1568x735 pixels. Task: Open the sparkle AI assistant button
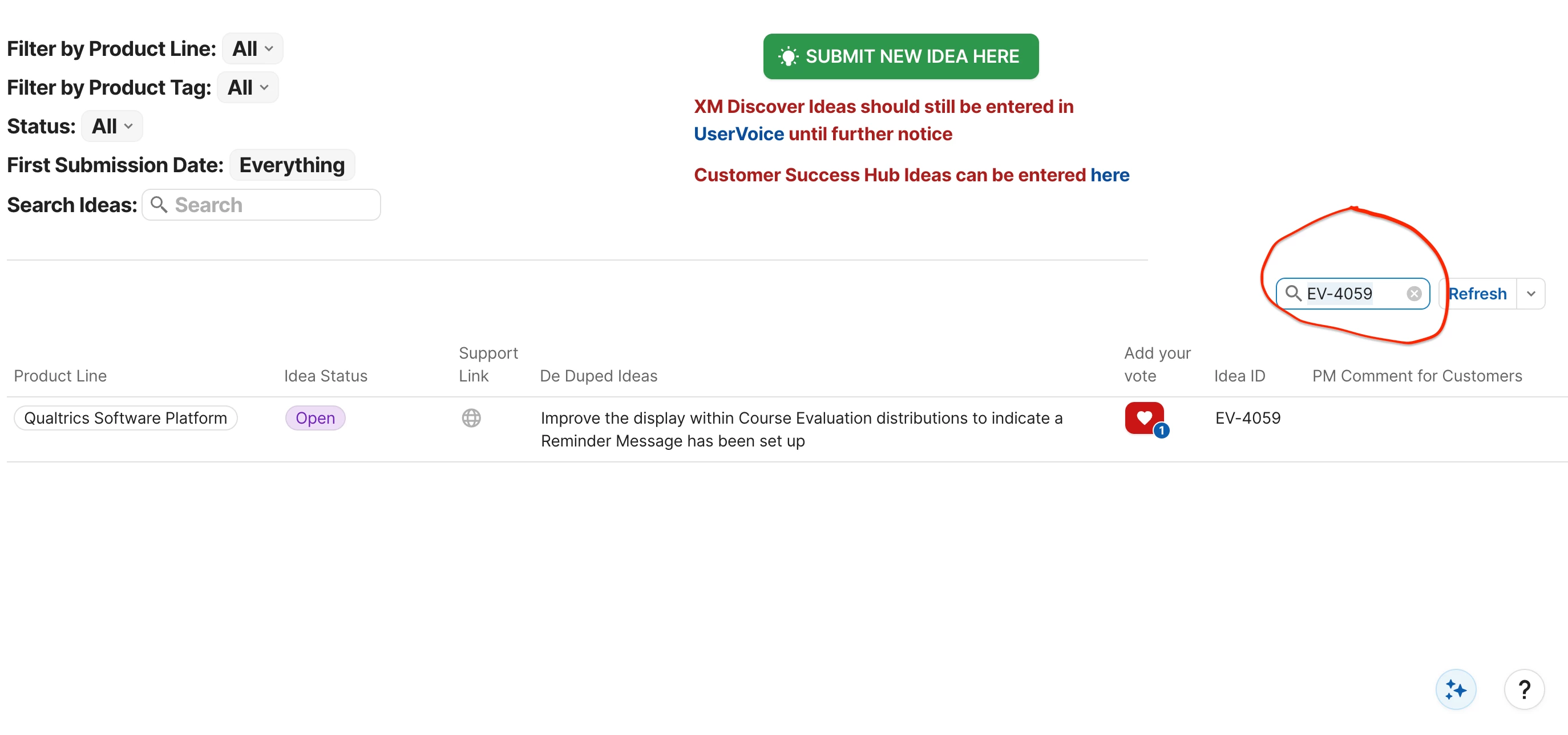click(1456, 689)
